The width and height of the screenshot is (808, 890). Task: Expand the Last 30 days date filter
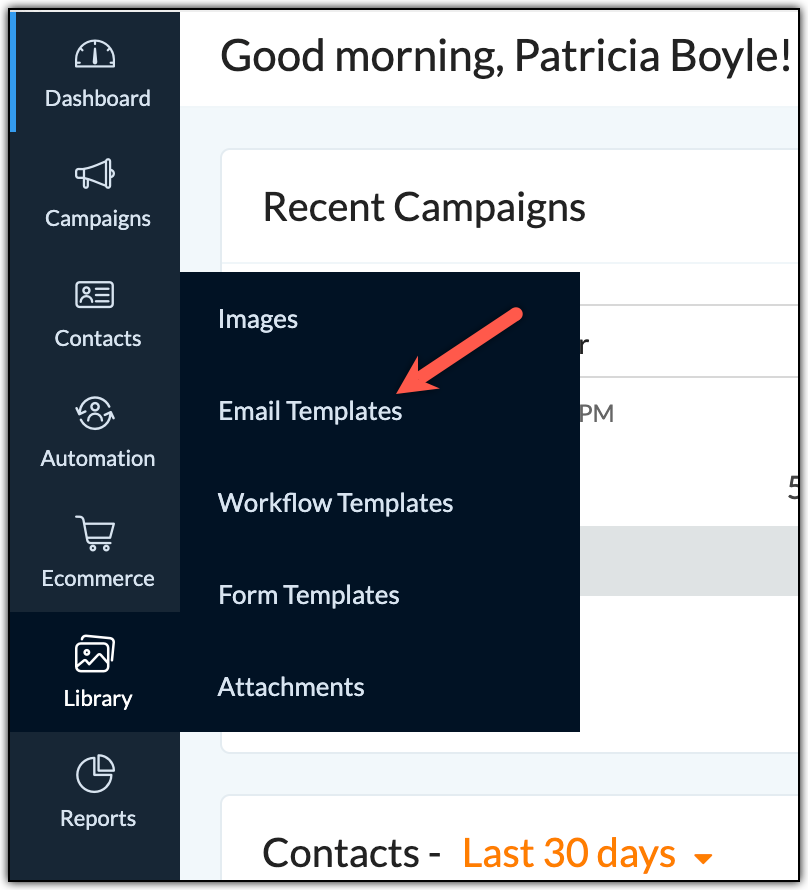click(569, 853)
